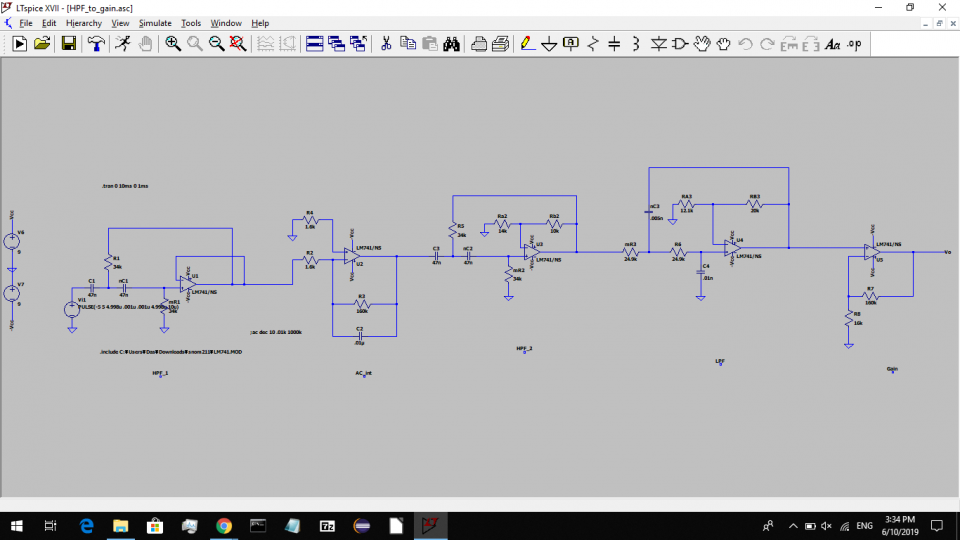Open Chrome from the Windows taskbar

(223, 525)
